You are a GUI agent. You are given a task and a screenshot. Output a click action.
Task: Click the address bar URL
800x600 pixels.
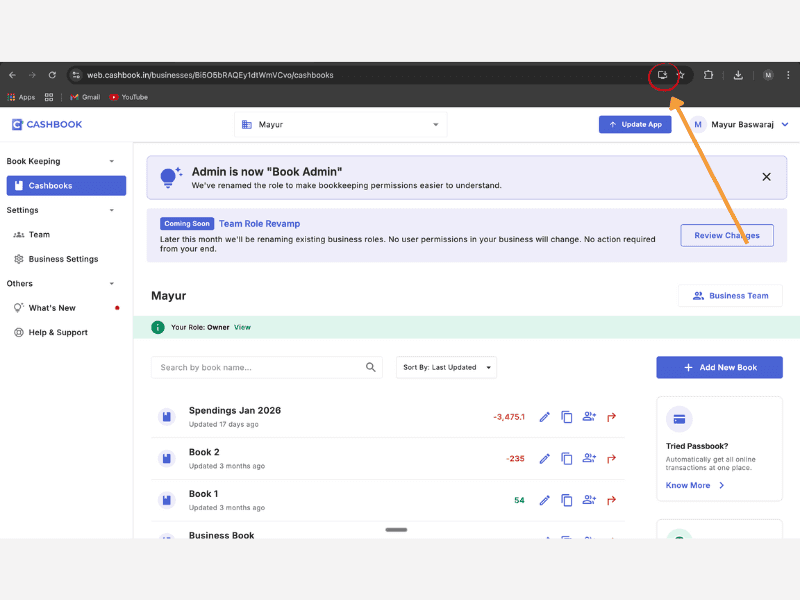click(x=210, y=75)
